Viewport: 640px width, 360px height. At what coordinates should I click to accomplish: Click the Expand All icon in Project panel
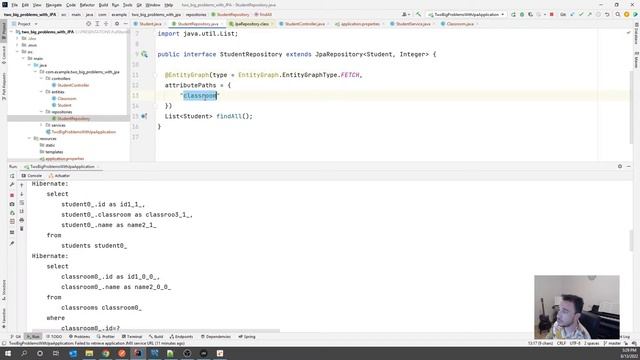(x=97, y=24)
